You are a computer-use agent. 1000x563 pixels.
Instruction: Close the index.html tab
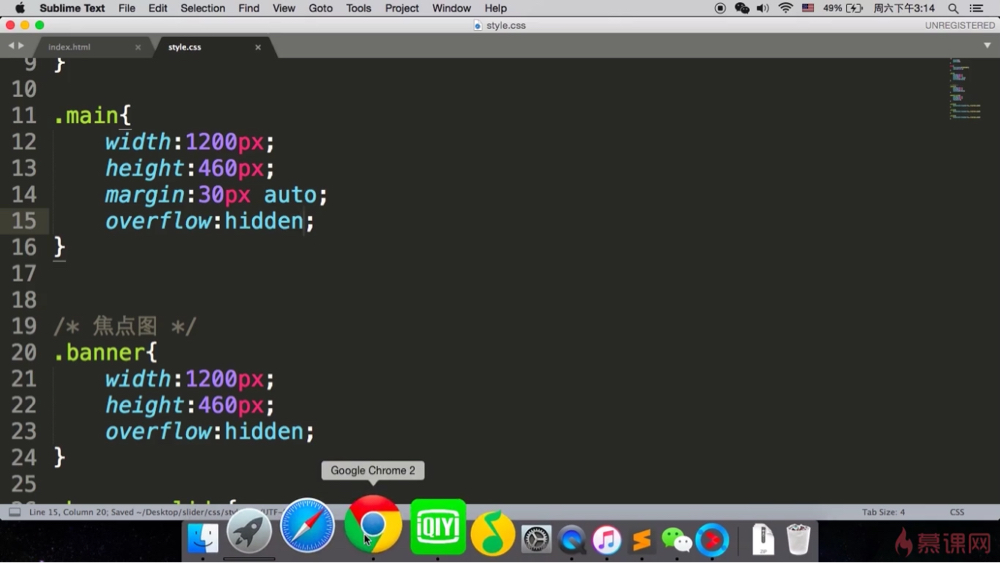138,47
